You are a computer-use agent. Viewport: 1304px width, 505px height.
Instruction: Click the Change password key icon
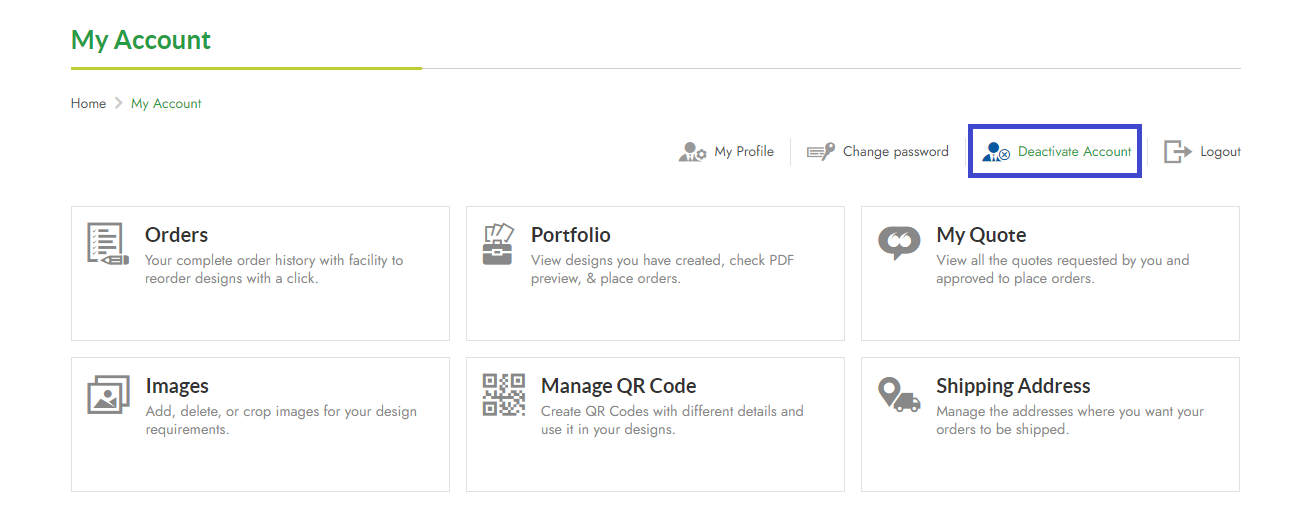821,152
